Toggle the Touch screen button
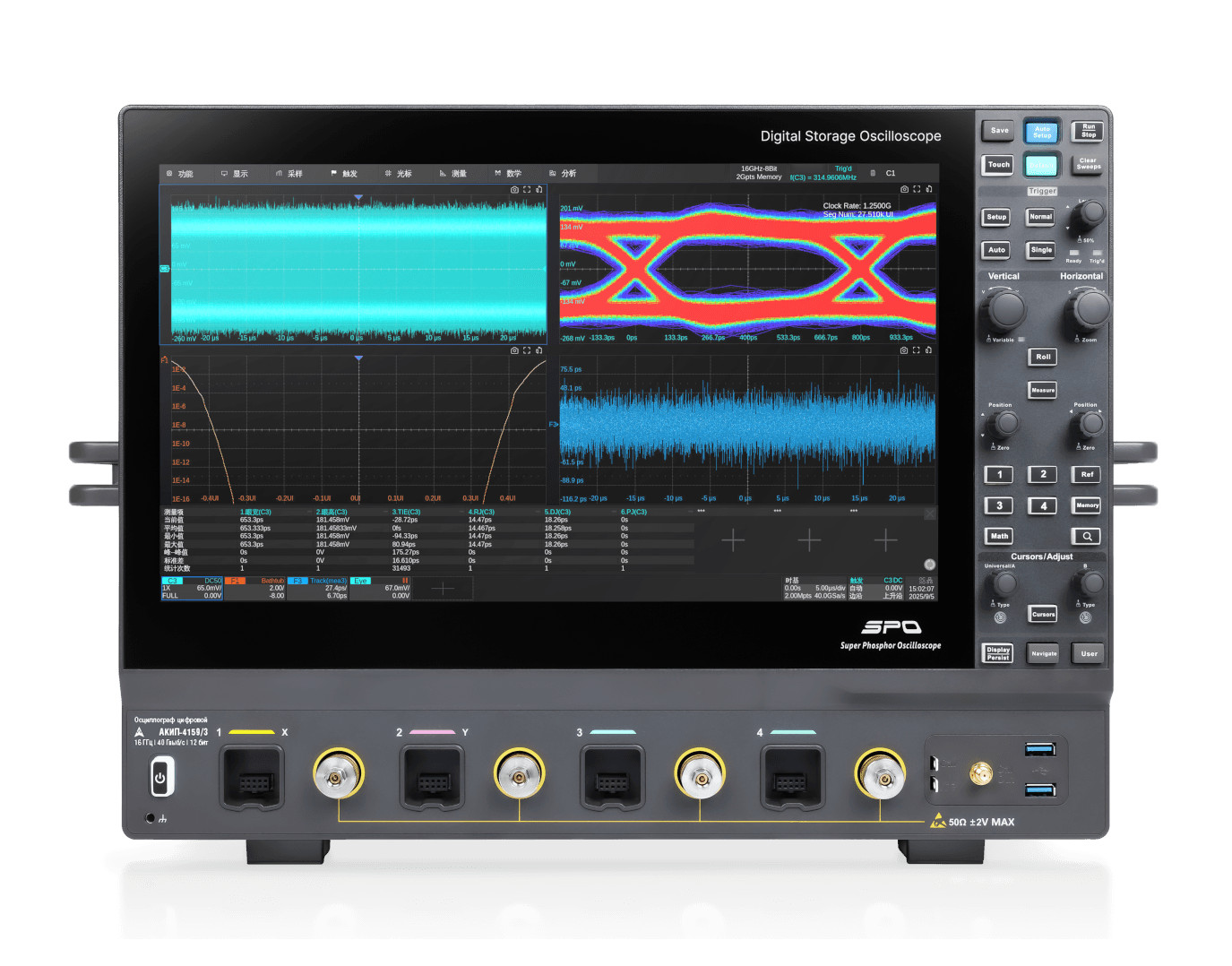1232x966 pixels. 998,165
